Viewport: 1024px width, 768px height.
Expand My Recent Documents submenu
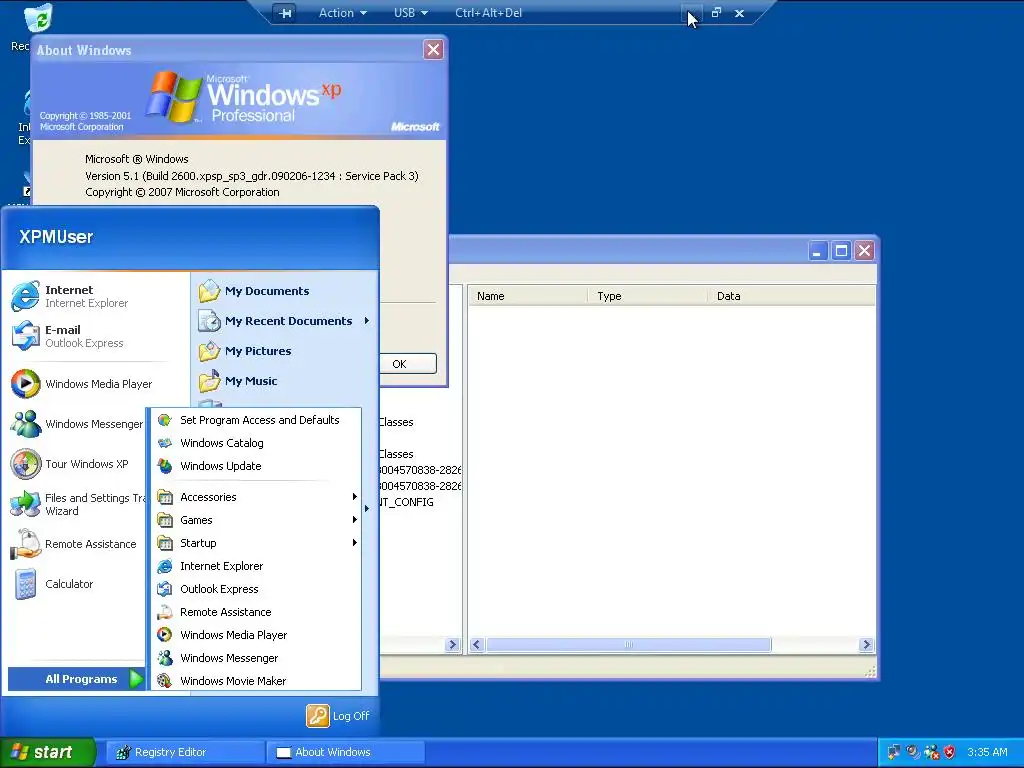pyautogui.click(x=284, y=321)
